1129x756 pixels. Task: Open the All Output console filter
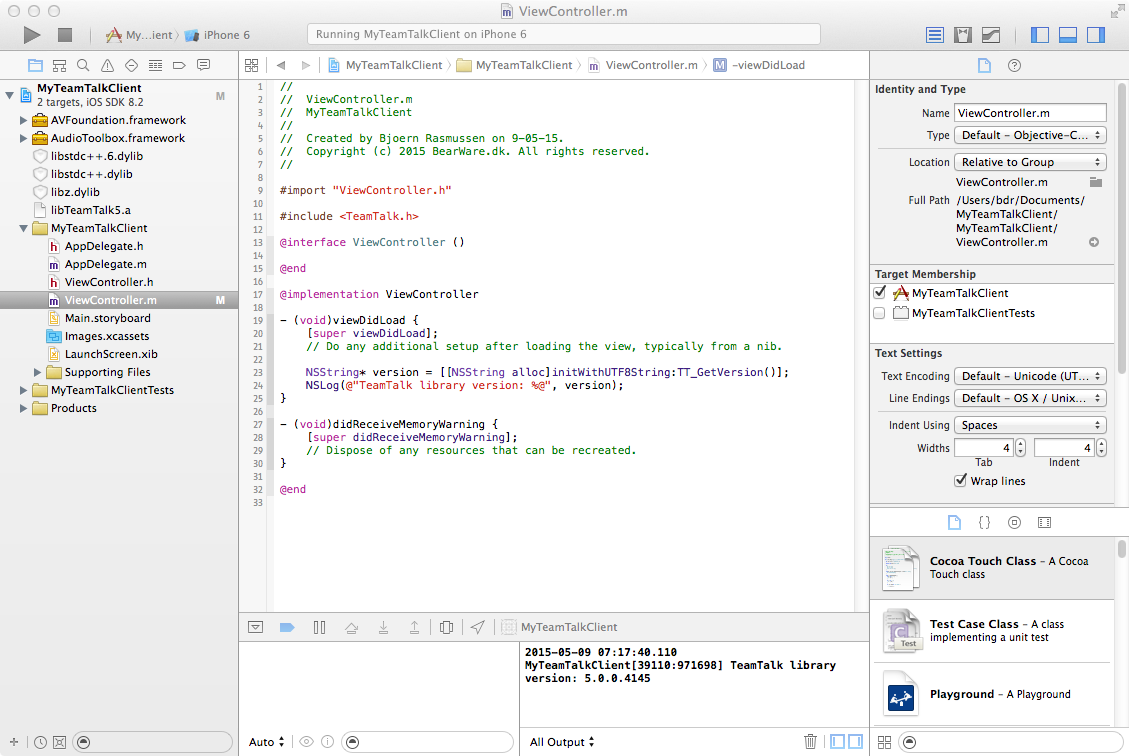(562, 742)
